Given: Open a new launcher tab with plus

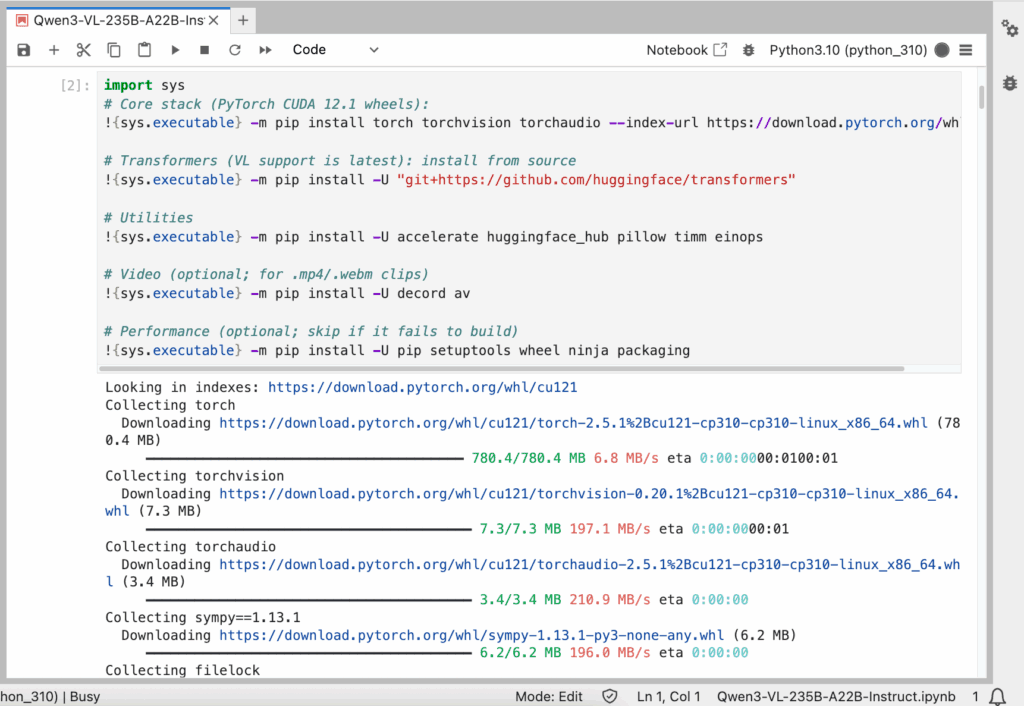Looking at the screenshot, I should click(243, 20).
